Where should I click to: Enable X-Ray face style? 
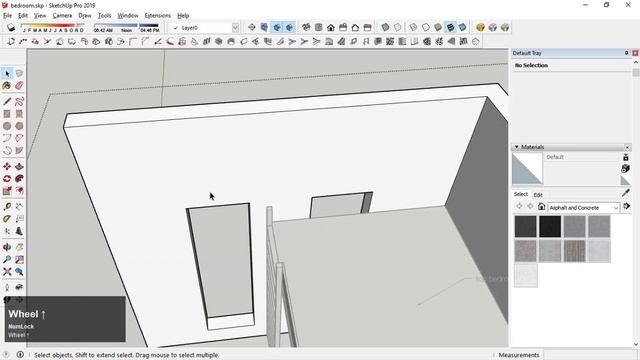tap(385, 27)
